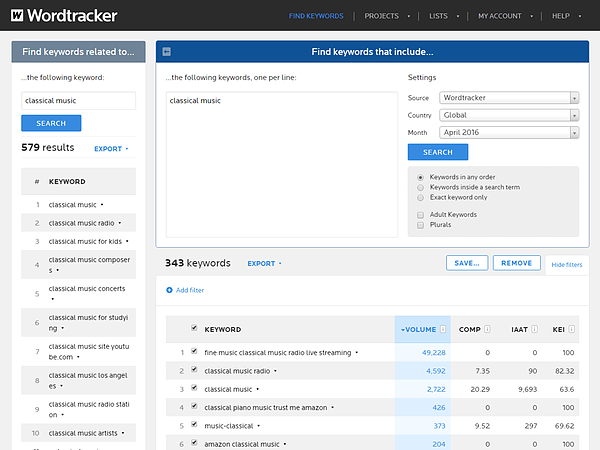Click the SAVE... button
This screenshot has height=450, width=600.
(467, 263)
